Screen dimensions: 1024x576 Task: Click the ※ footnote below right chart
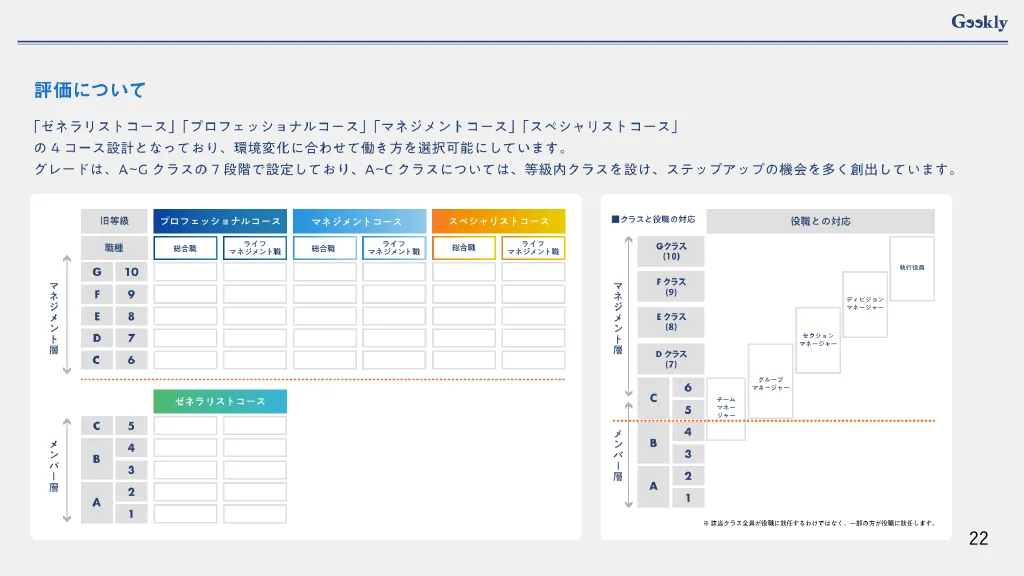[x=820, y=523]
